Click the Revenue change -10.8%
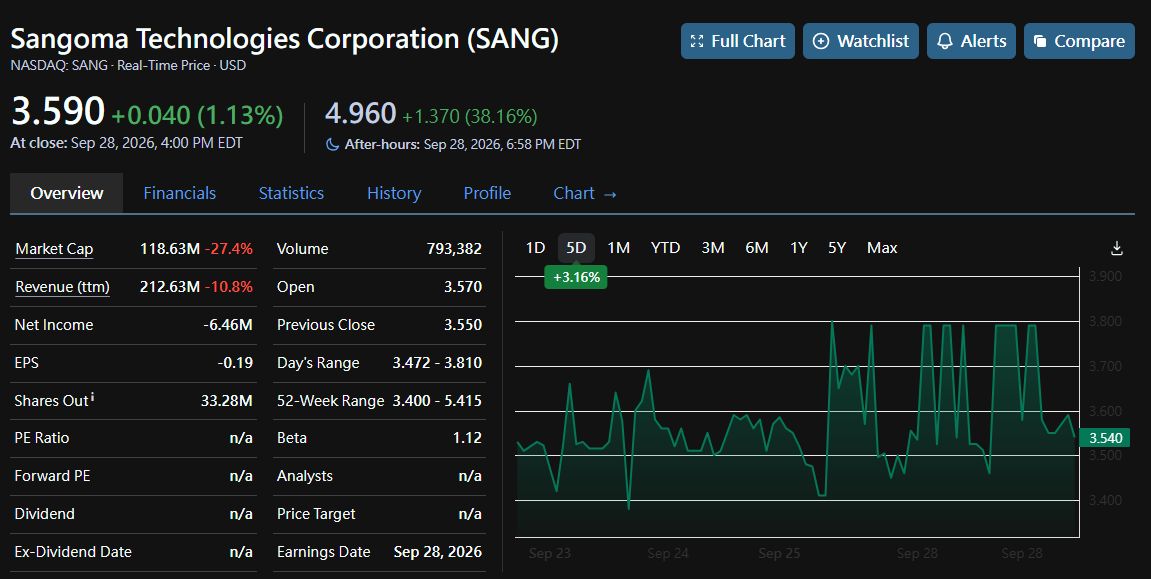 (x=229, y=287)
